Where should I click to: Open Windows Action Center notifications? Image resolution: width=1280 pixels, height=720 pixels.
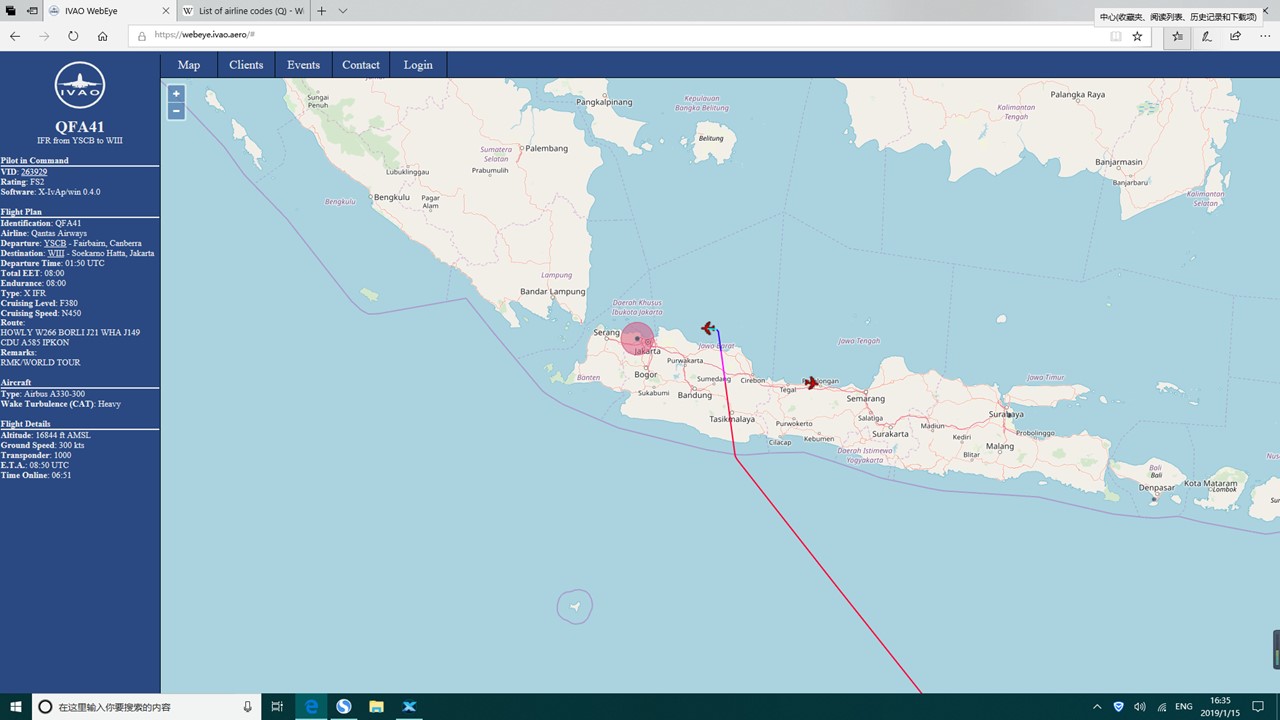1259,706
